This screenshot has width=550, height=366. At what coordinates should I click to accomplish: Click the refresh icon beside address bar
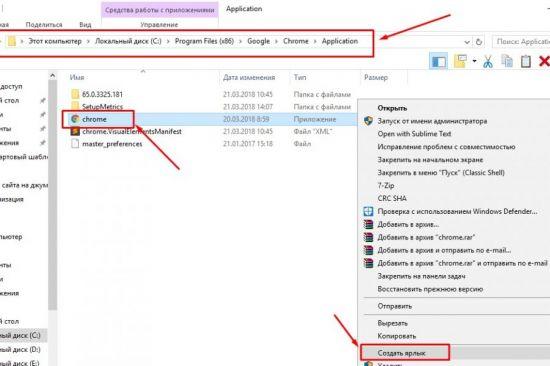(479, 42)
